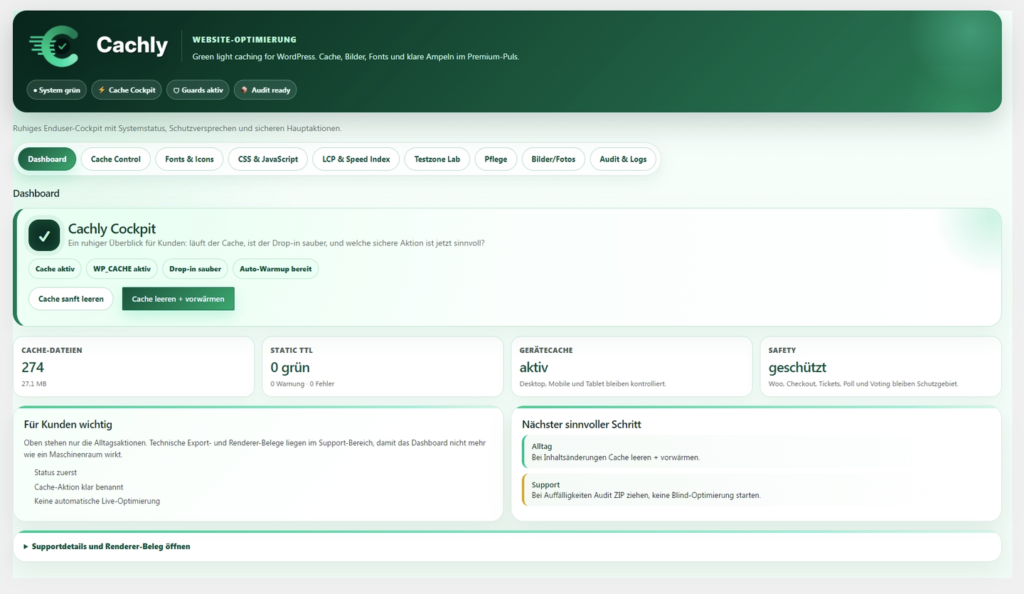Click the Website-Optimierung header label
The image size is (1024, 594).
[x=244, y=40]
